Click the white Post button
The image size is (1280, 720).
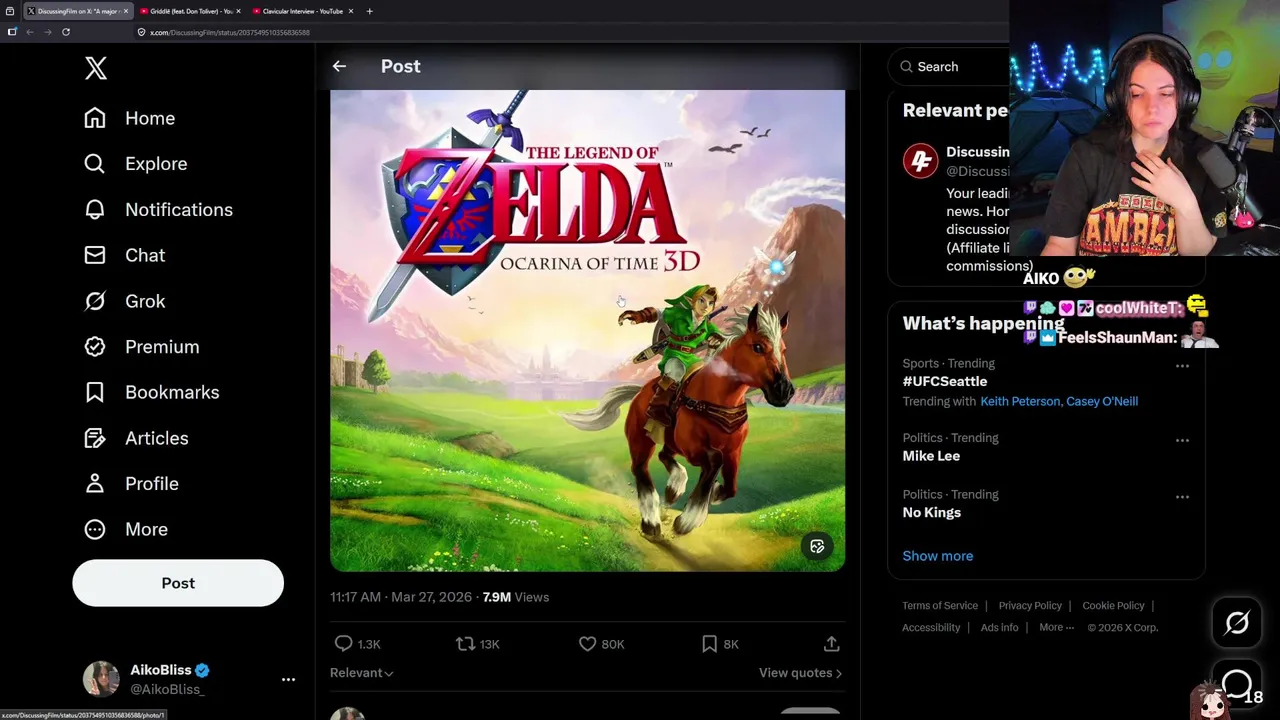[178, 583]
